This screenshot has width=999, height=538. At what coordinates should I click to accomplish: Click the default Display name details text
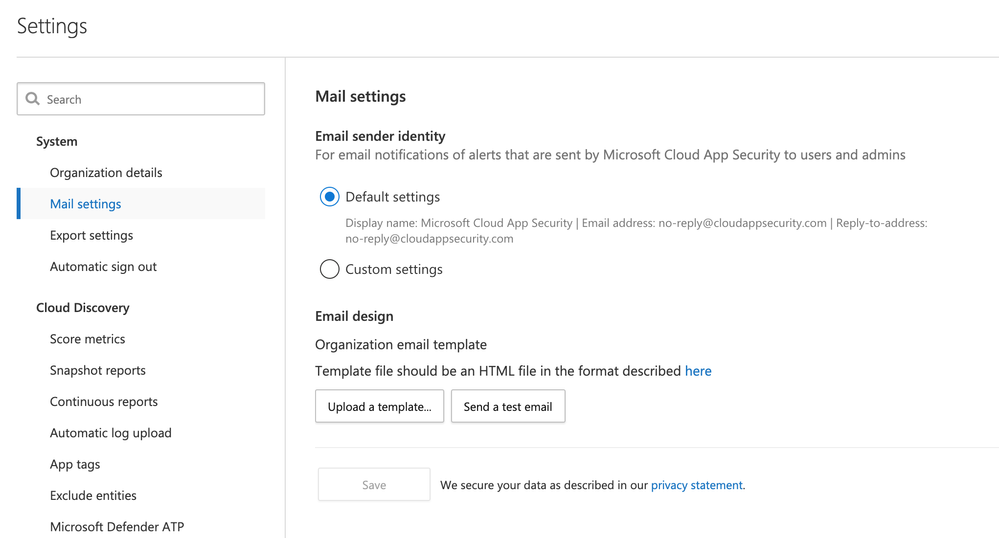636,231
